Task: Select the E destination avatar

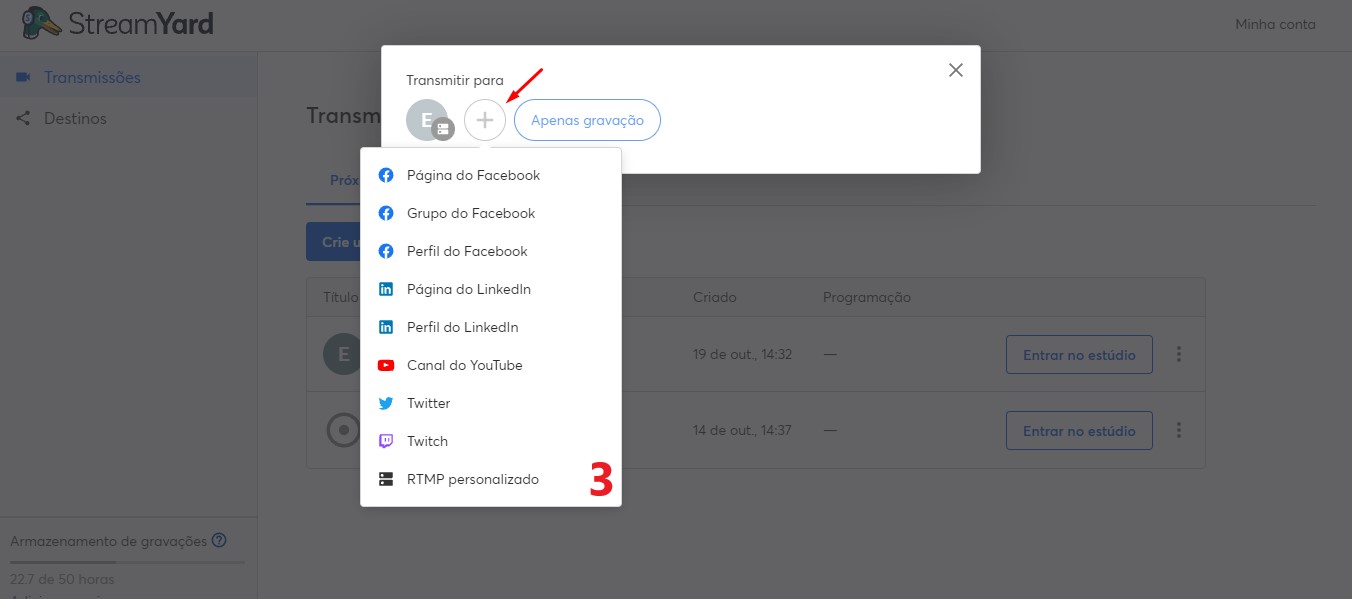Action: [427, 120]
